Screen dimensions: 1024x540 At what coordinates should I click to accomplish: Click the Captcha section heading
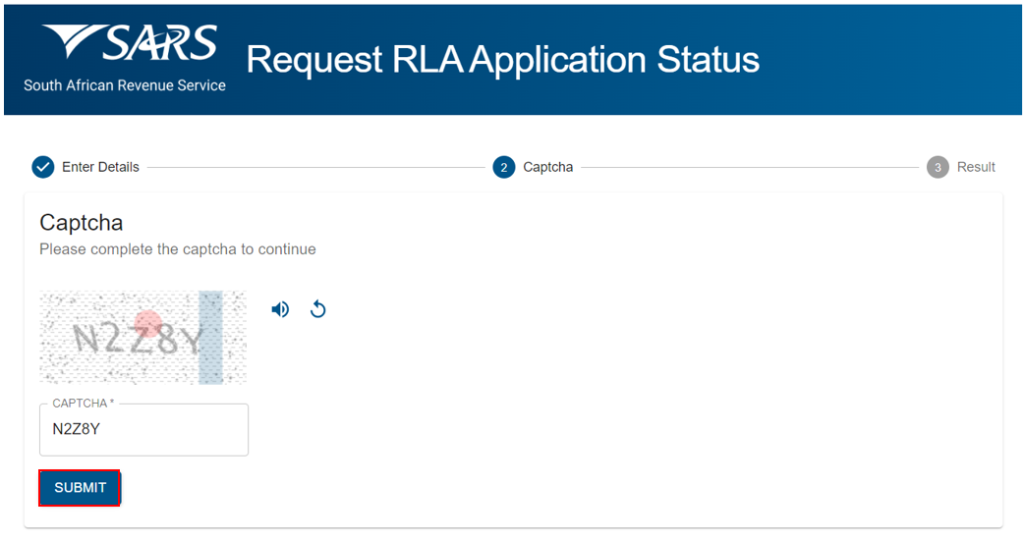(81, 222)
